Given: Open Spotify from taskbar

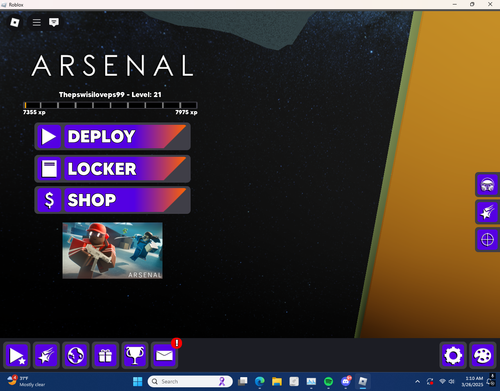Looking at the screenshot, I should coord(328,381).
